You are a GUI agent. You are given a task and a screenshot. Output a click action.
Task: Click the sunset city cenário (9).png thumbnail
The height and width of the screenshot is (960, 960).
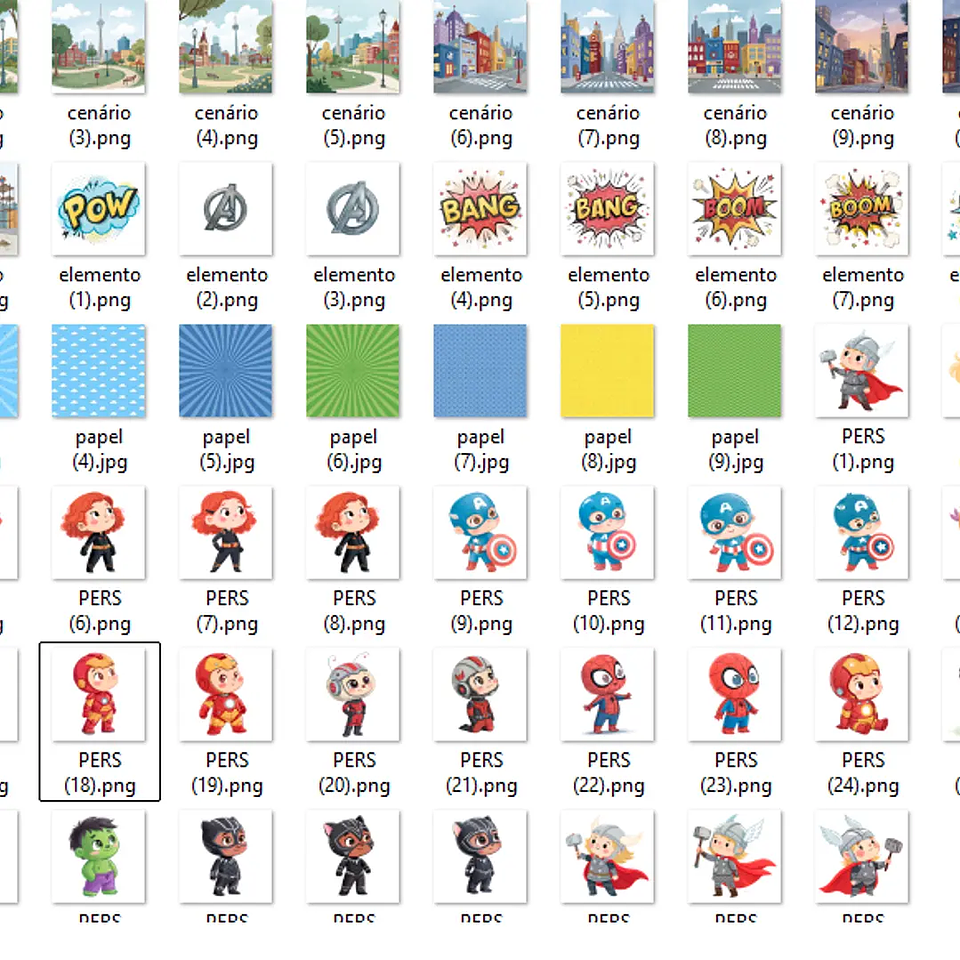[x=862, y=47]
